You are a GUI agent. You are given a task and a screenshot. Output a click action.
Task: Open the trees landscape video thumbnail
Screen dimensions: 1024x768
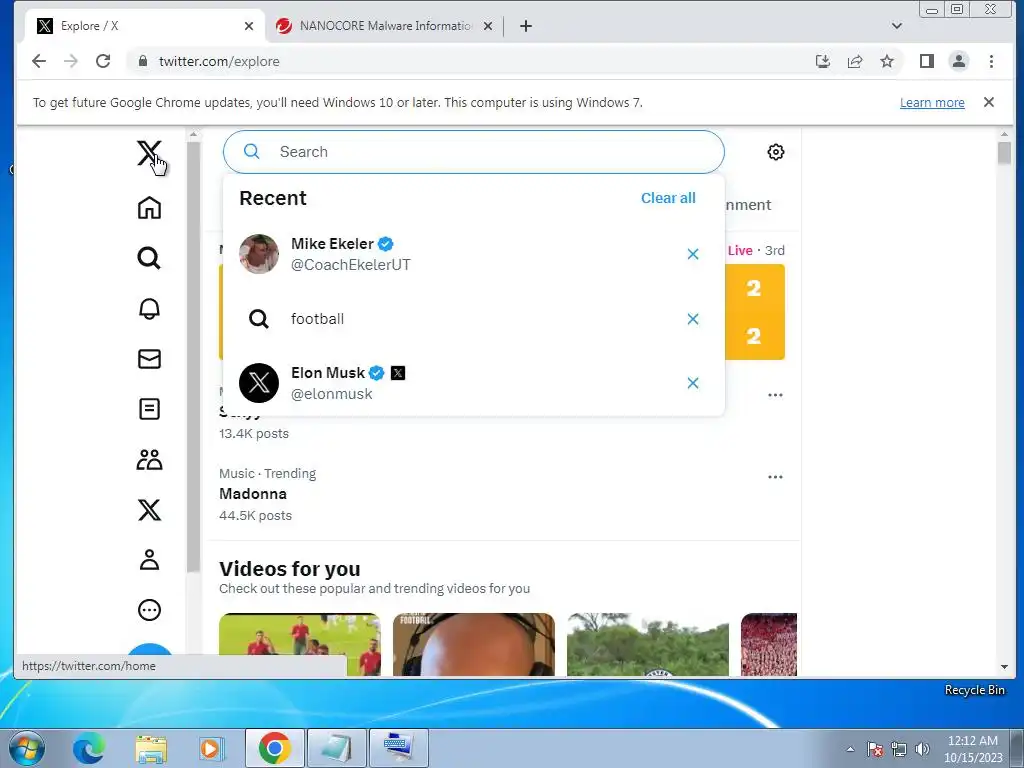(x=648, y=644)
